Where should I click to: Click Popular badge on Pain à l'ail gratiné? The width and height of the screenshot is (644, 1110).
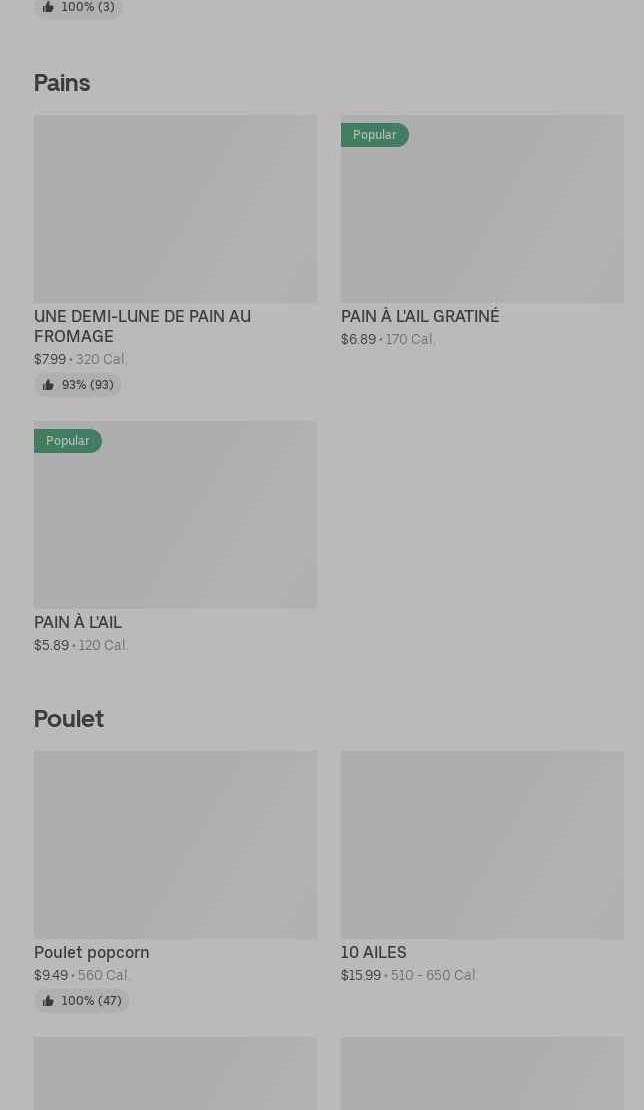(374, 135)
